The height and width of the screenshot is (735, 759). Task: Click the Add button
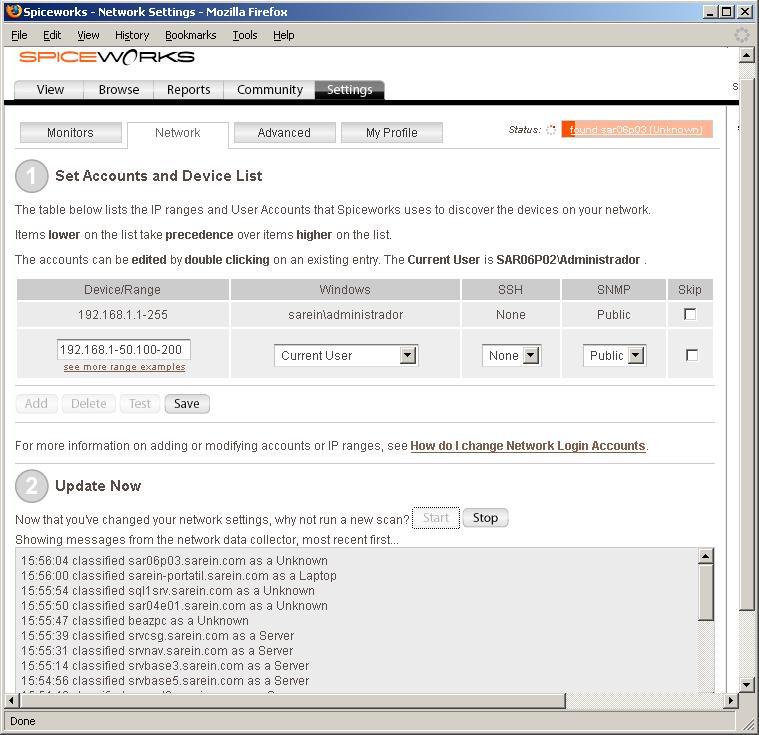(36, 404)
